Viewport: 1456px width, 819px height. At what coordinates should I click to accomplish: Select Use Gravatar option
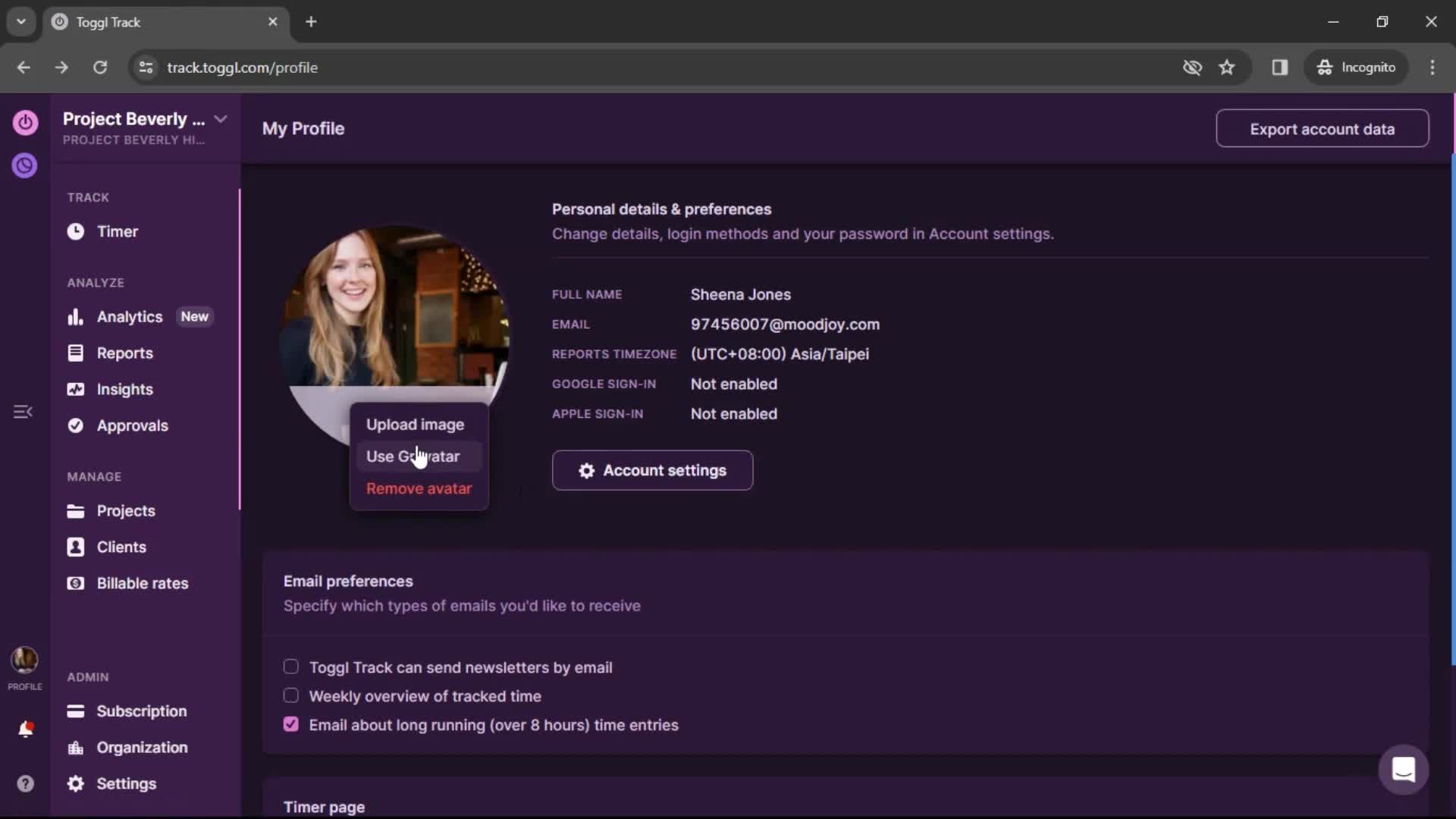click(x=413, y=456)
